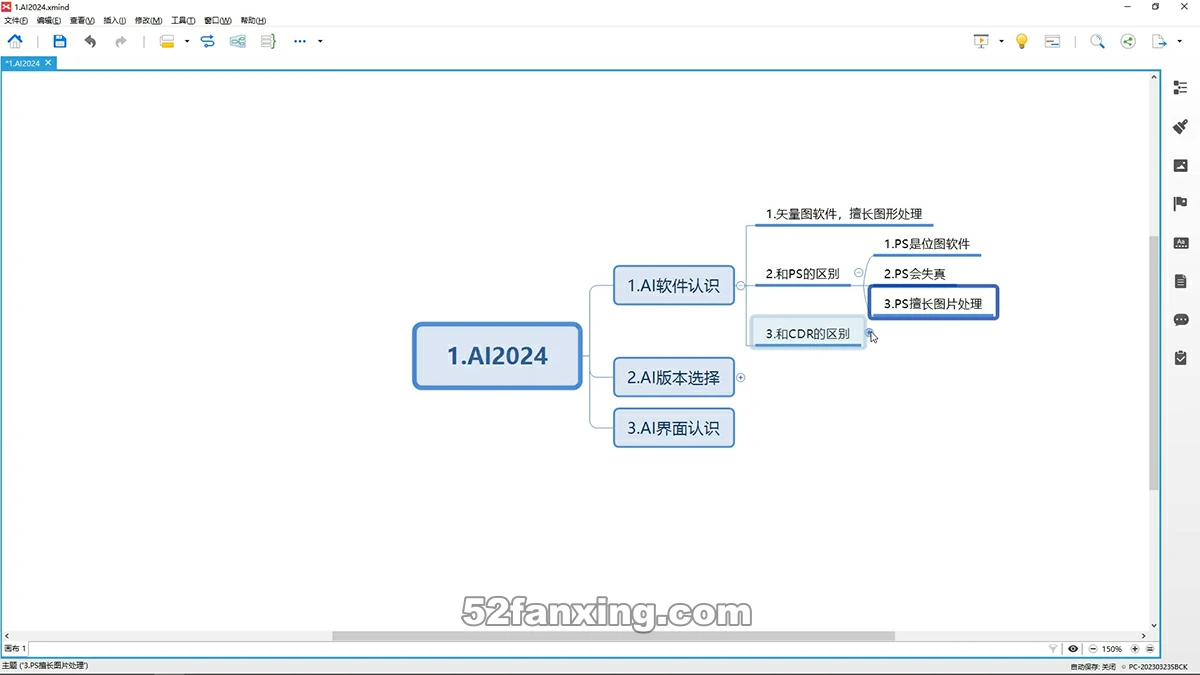Image resolution: width=1200 pixels, height=675 pixels.
Task: Open the Markers flag panel
Action: [1180, 204]
